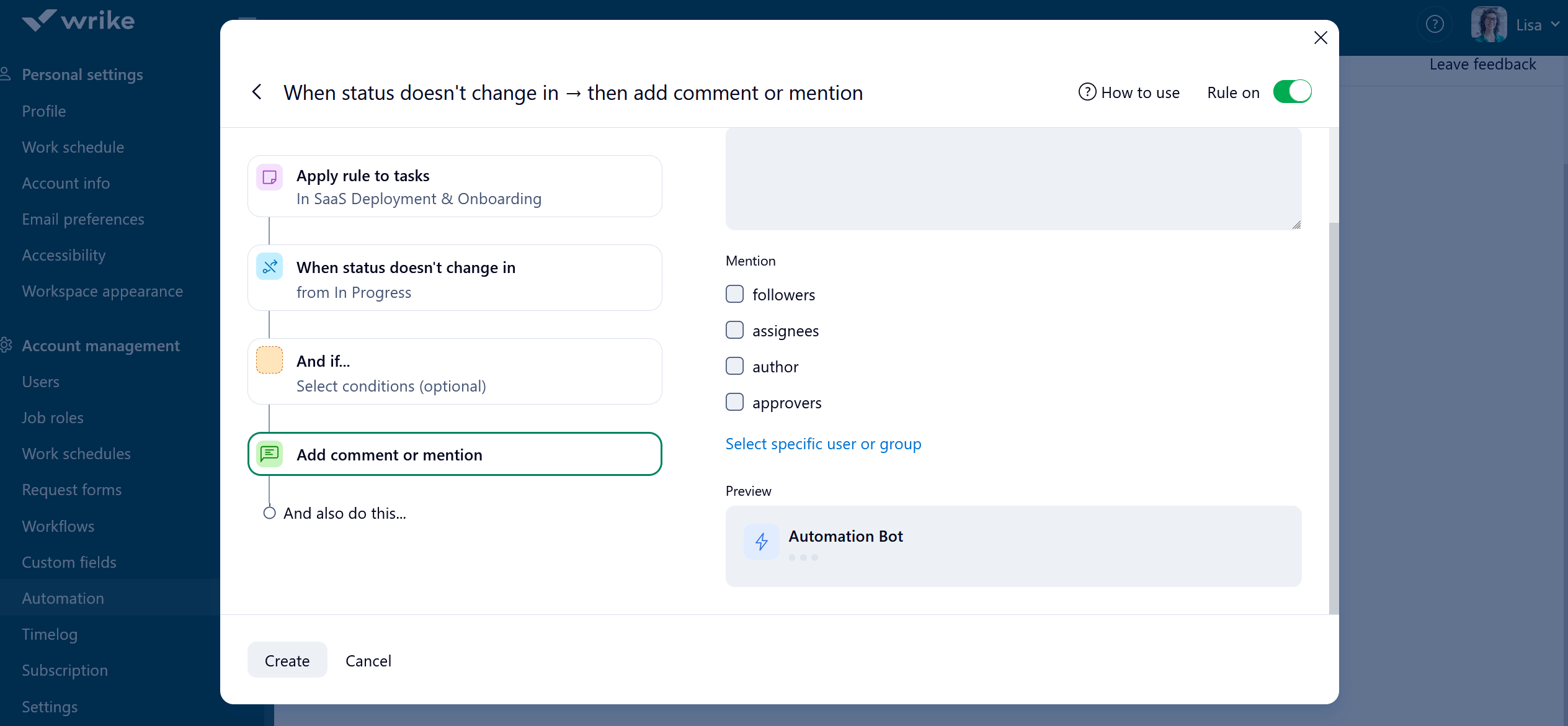
Task: Click the Automation Bot lightning icon
Action: pyautogui.click(x=762, y=542)
